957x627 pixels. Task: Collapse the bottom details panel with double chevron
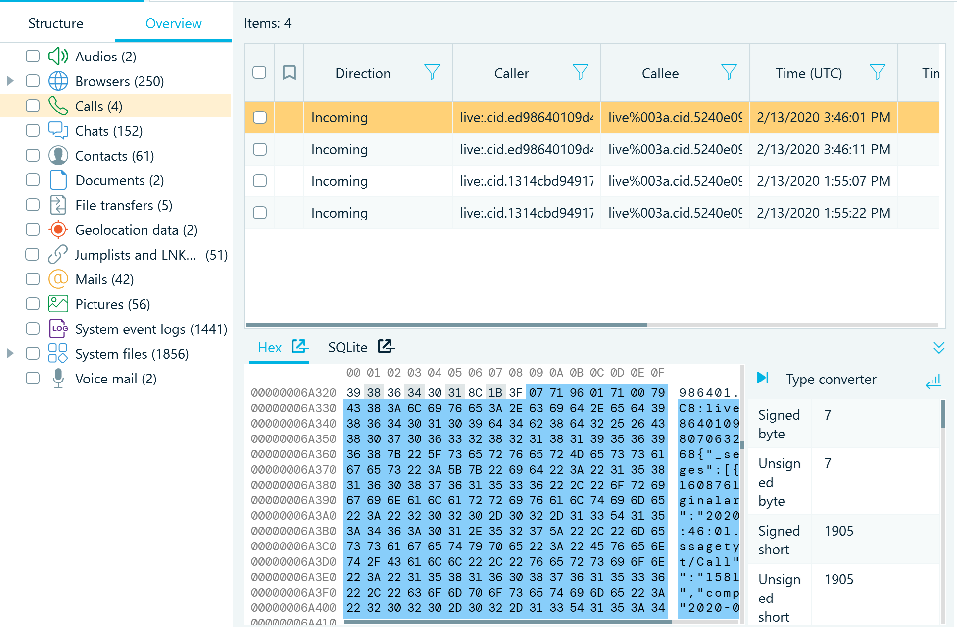[x=939, y=348]
